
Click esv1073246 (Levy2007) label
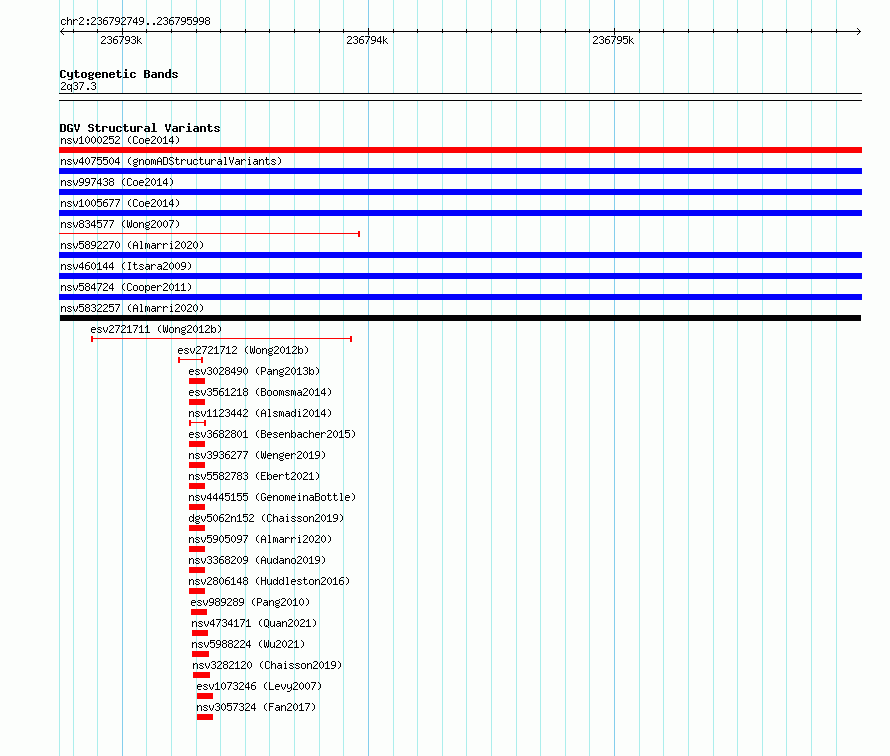(x=259, y=686)
